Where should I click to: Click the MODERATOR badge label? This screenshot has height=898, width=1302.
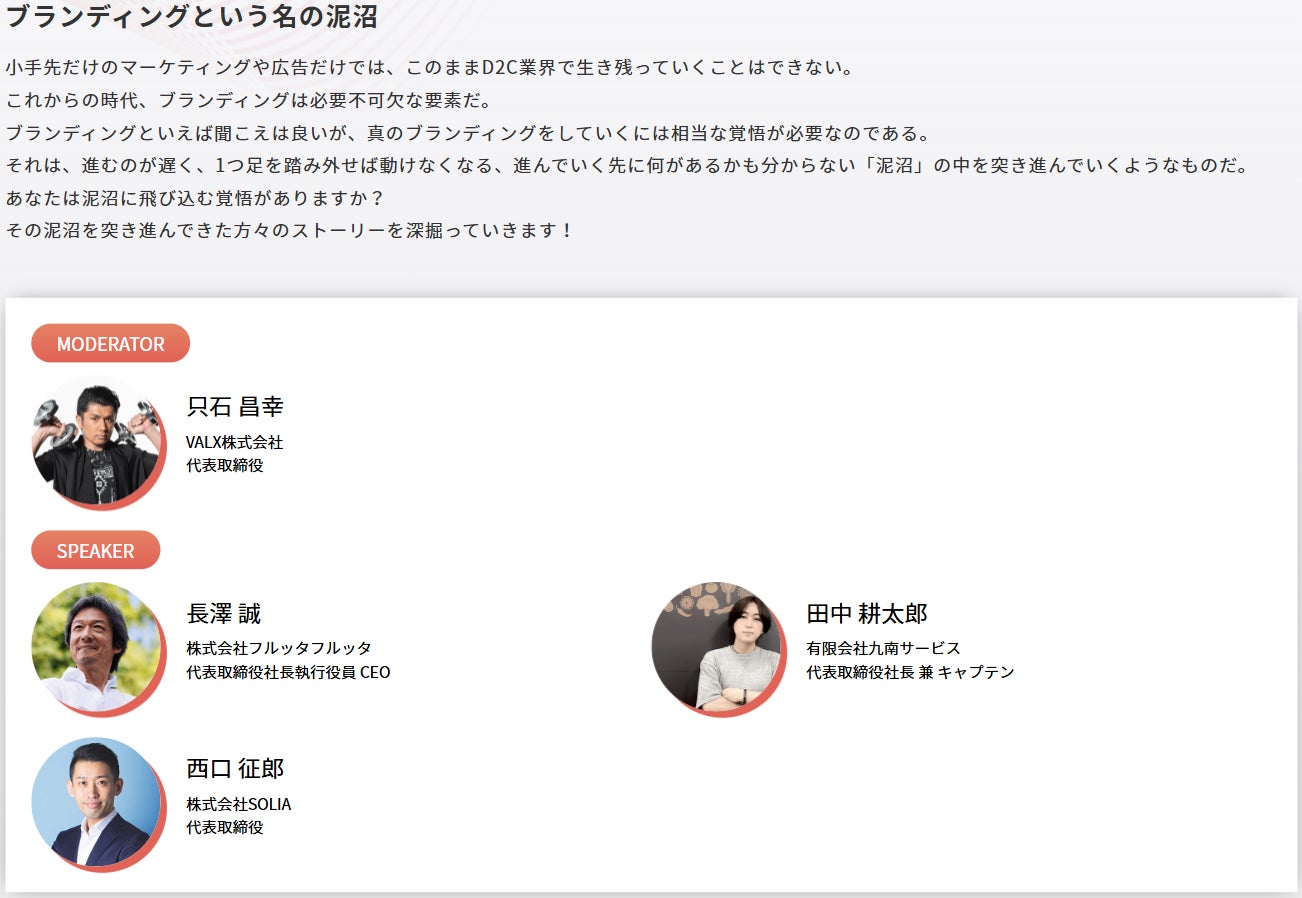[110, 343]
